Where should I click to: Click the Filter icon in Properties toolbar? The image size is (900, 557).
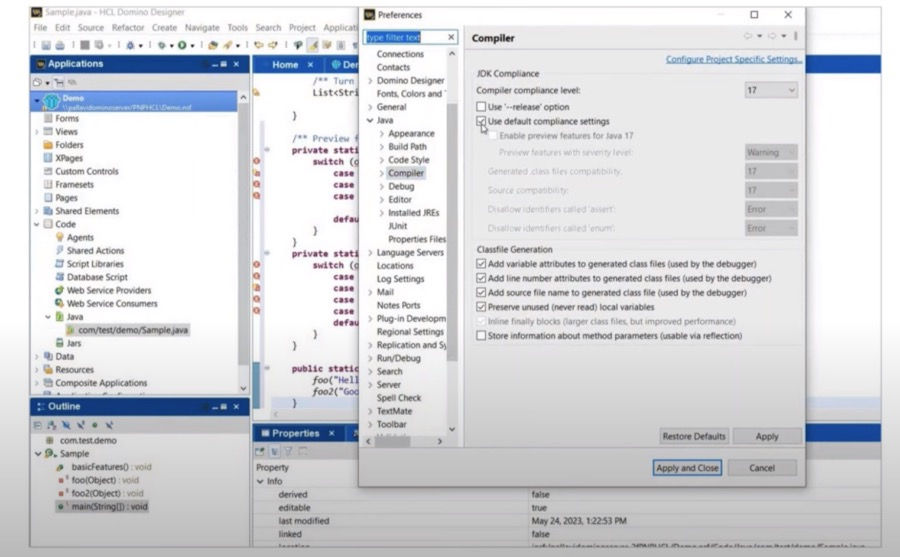pos(289,451)
